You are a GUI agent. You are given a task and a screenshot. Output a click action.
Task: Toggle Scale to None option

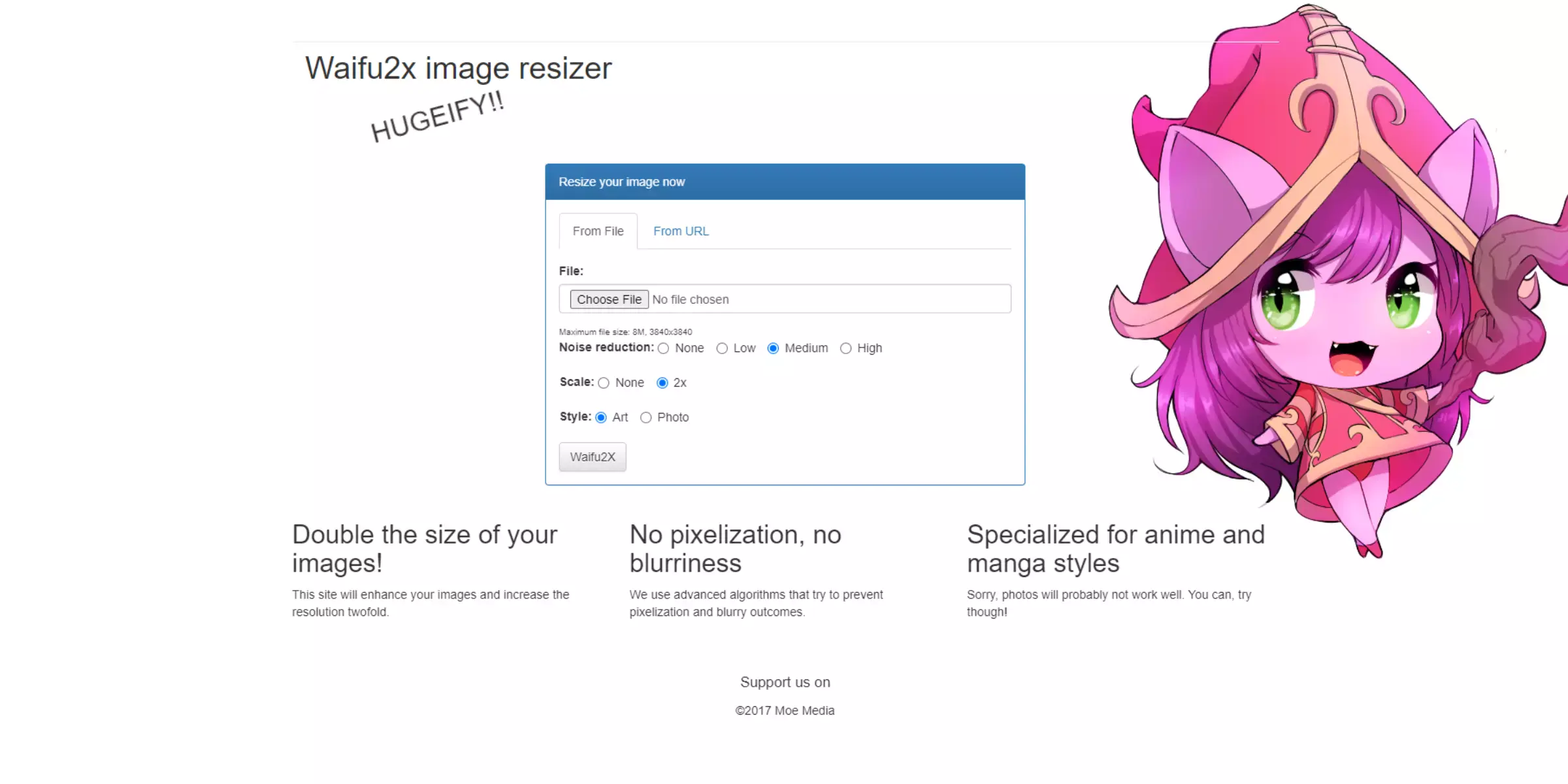pos(605,383)
